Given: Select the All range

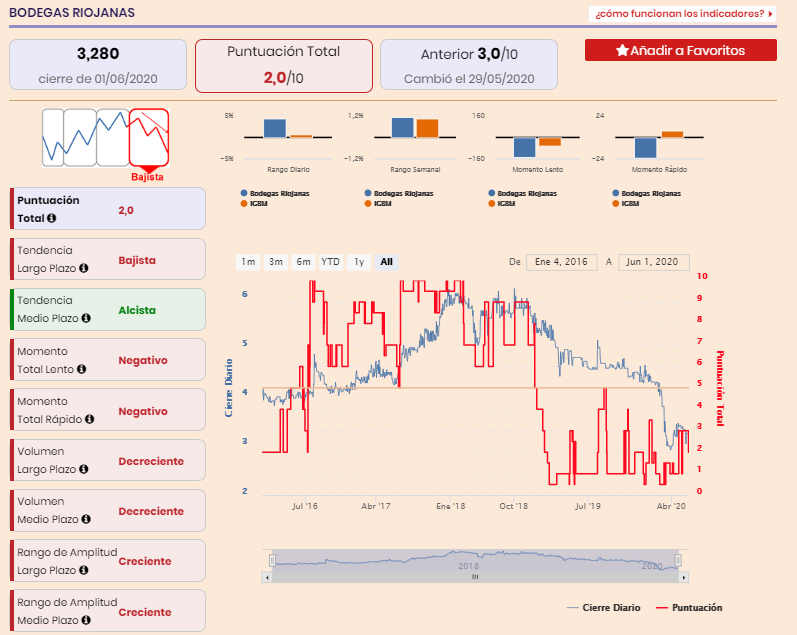Looking at the screenshot, I should (x=386, y=262).
